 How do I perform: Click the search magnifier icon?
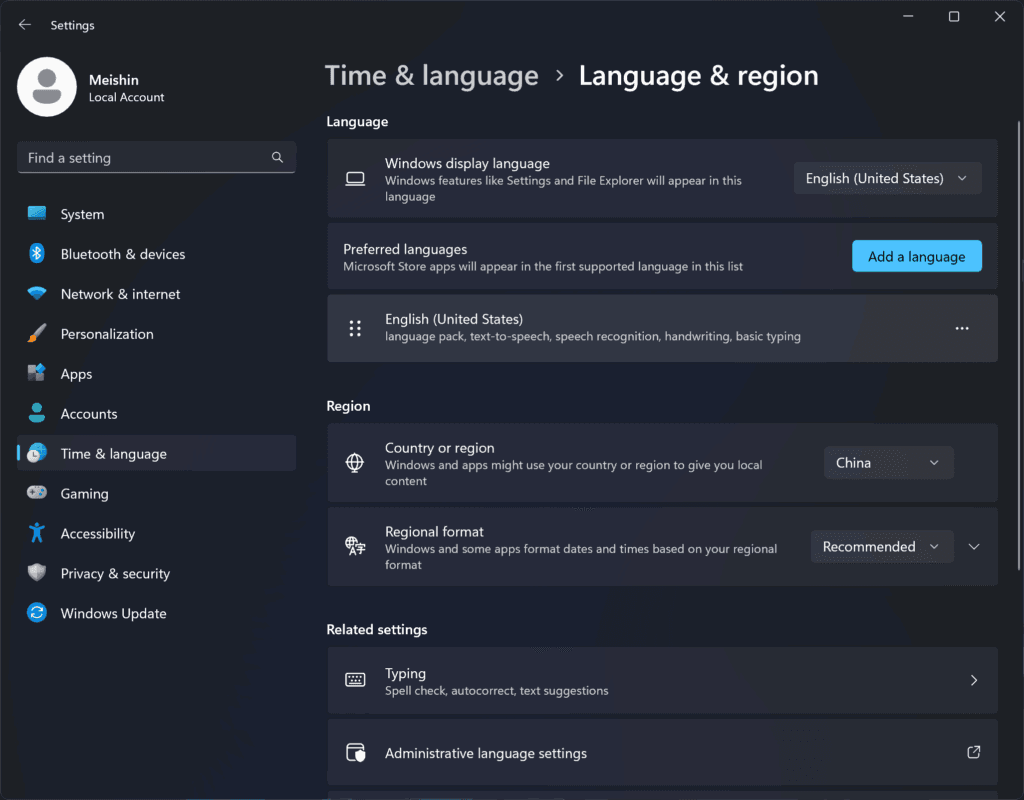tap(277, 158)
